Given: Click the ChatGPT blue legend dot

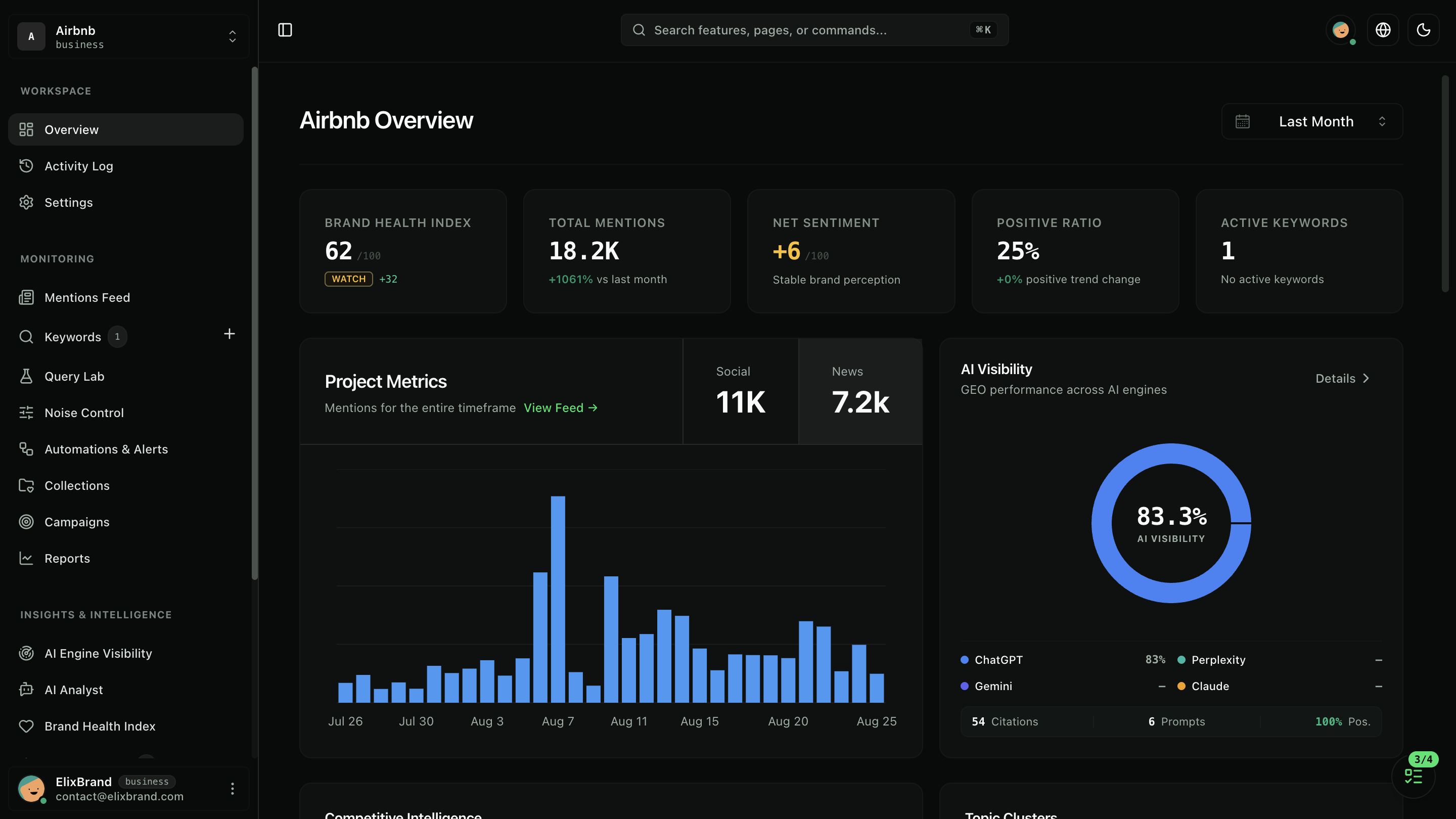Looking at the screenshot, I should 965,660.
